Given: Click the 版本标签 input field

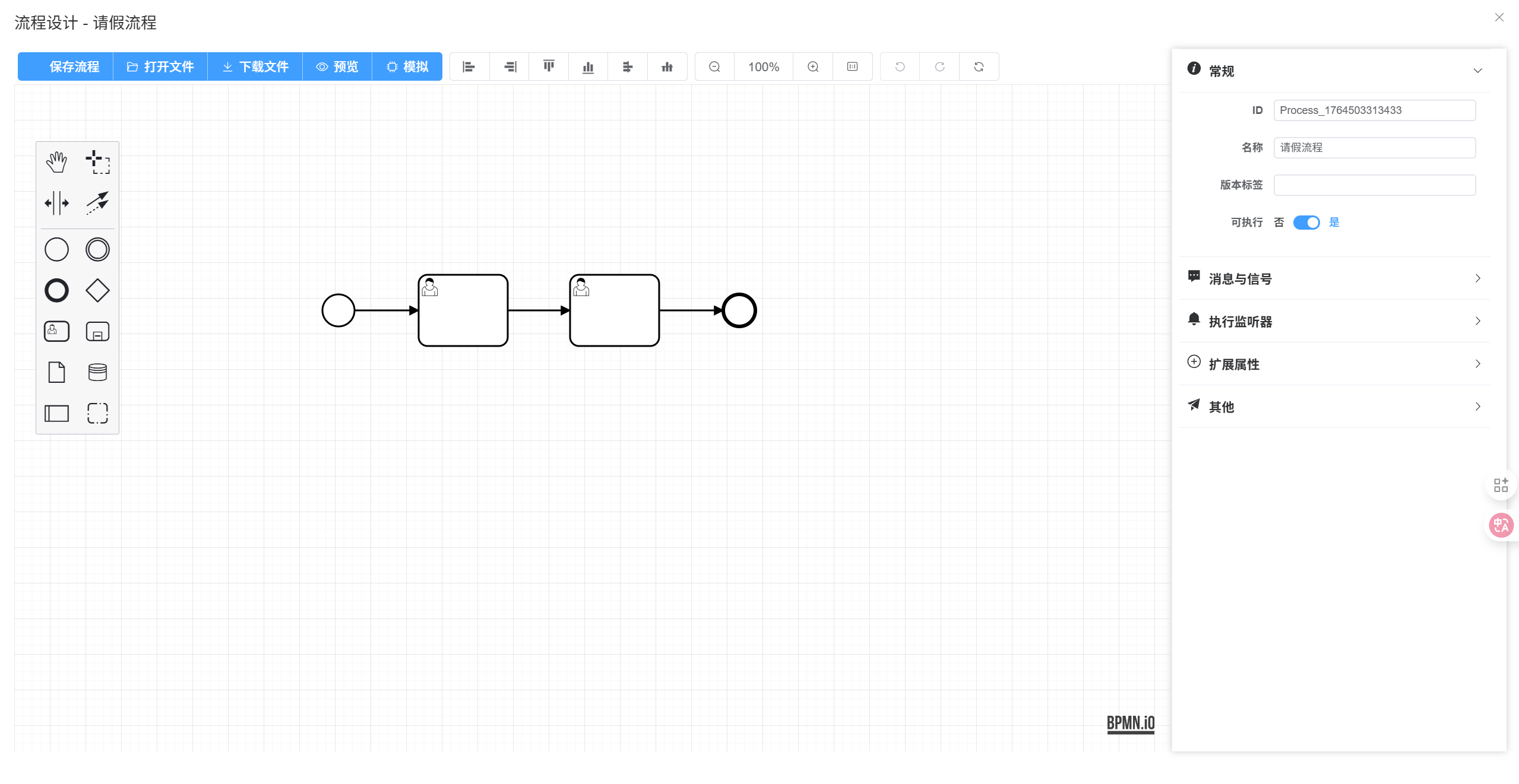Looking at the screenshot, I should point(1374,185).
